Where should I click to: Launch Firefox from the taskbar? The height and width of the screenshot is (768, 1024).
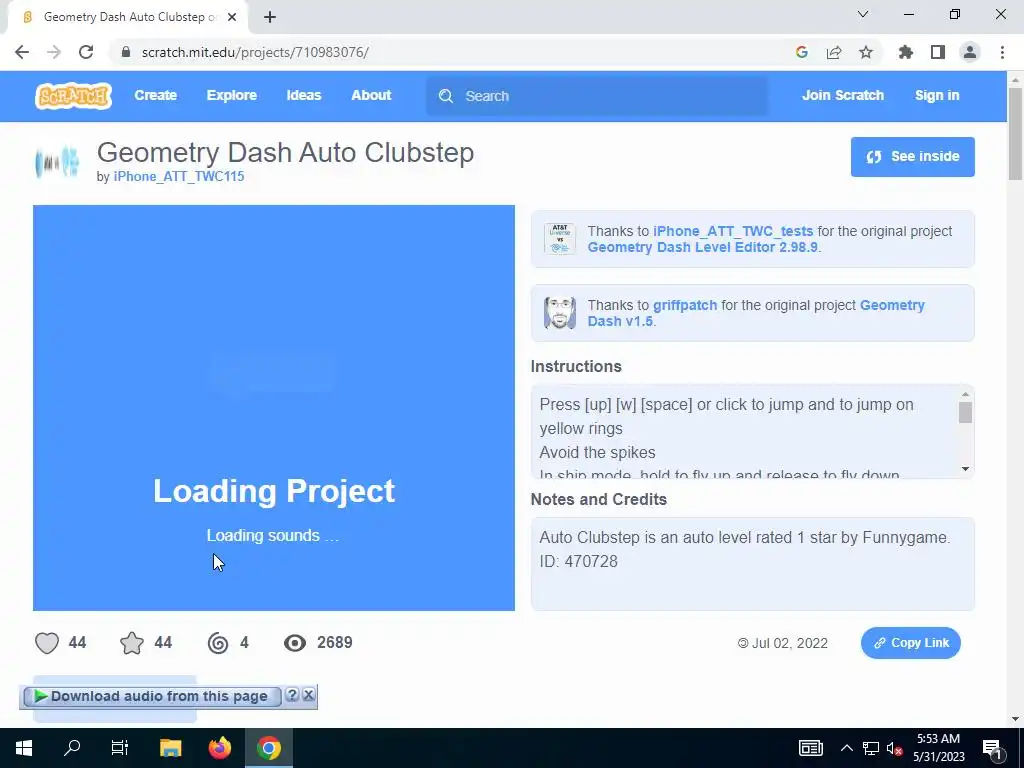[219, 748]
